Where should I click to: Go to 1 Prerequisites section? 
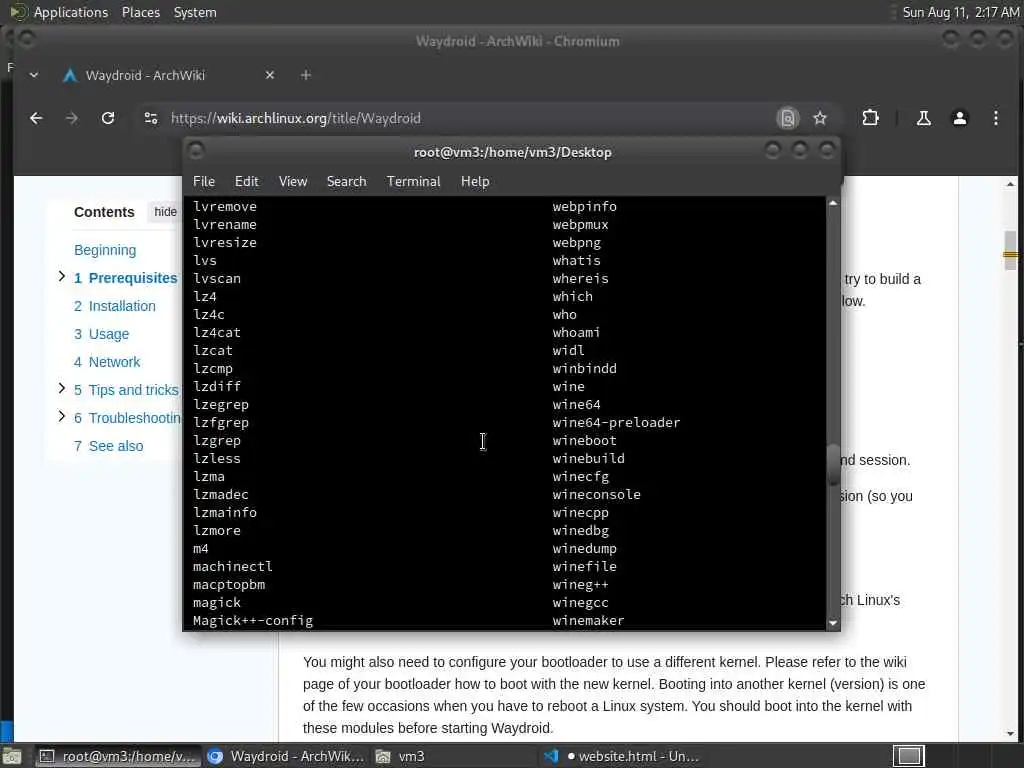[x=125, y=278]
